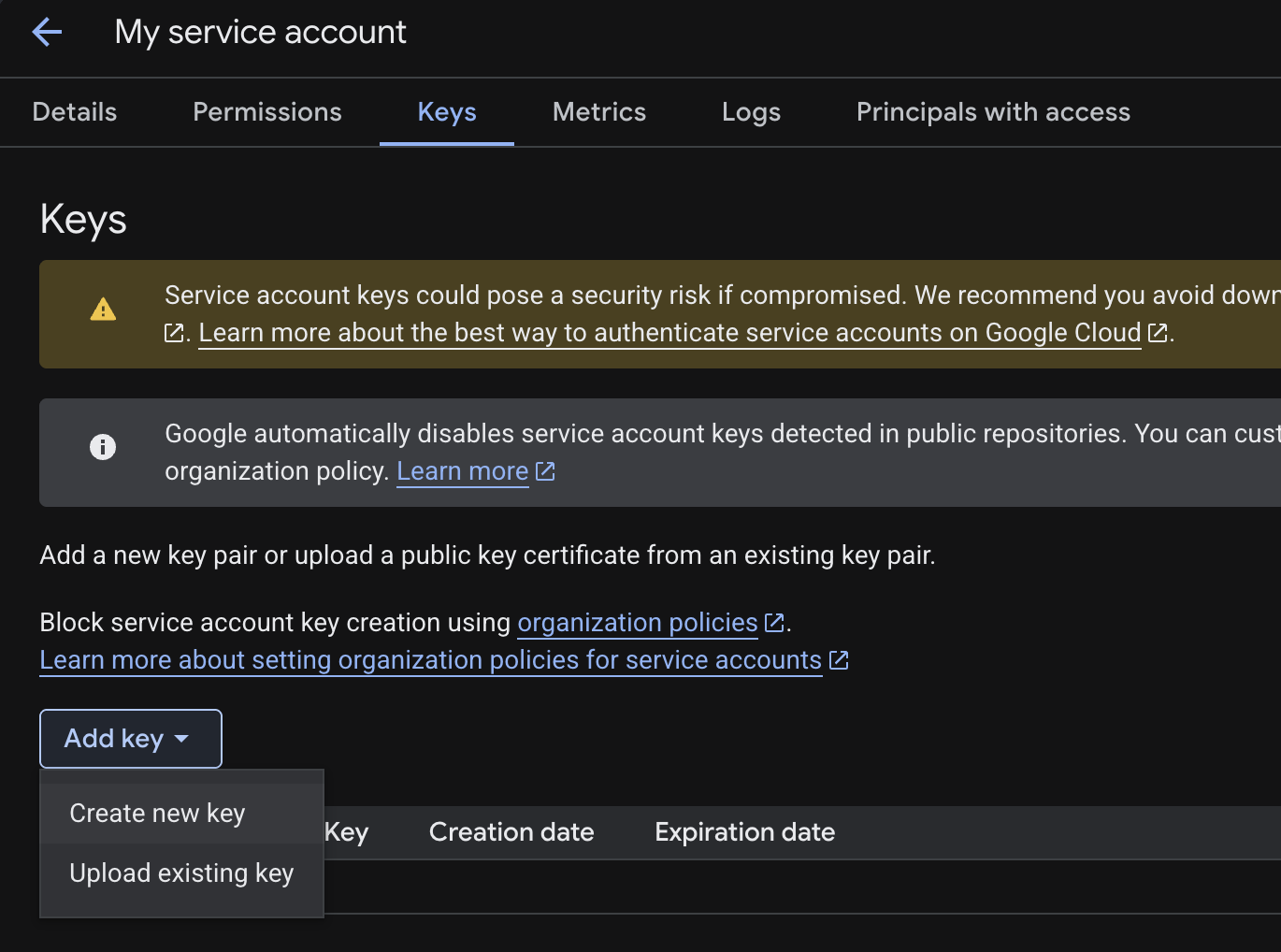Image resolution: width=1281 pixels, height=952 pixels.
Task: Open the organization policies link
Action: tap(638, 623)
